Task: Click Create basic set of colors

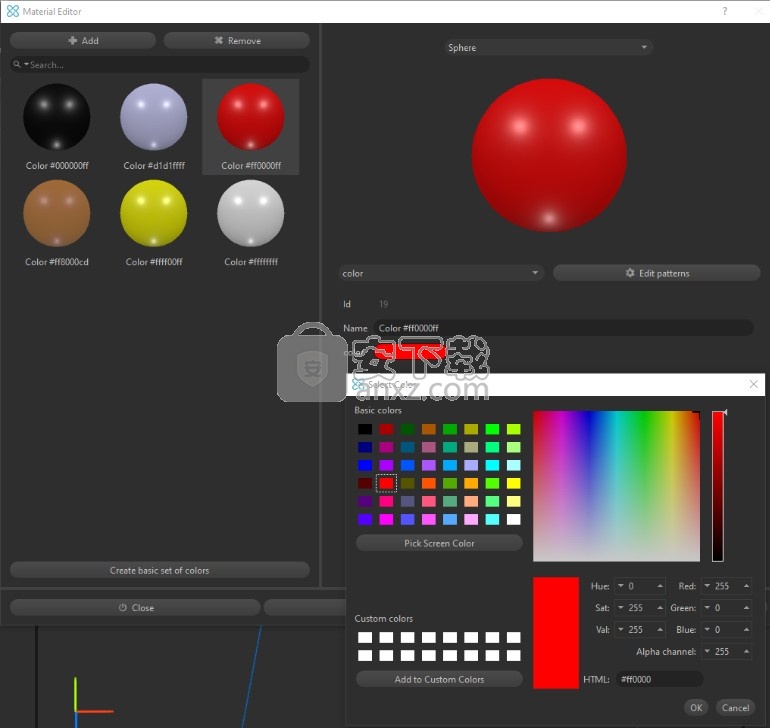Action: tap(160, 570)
